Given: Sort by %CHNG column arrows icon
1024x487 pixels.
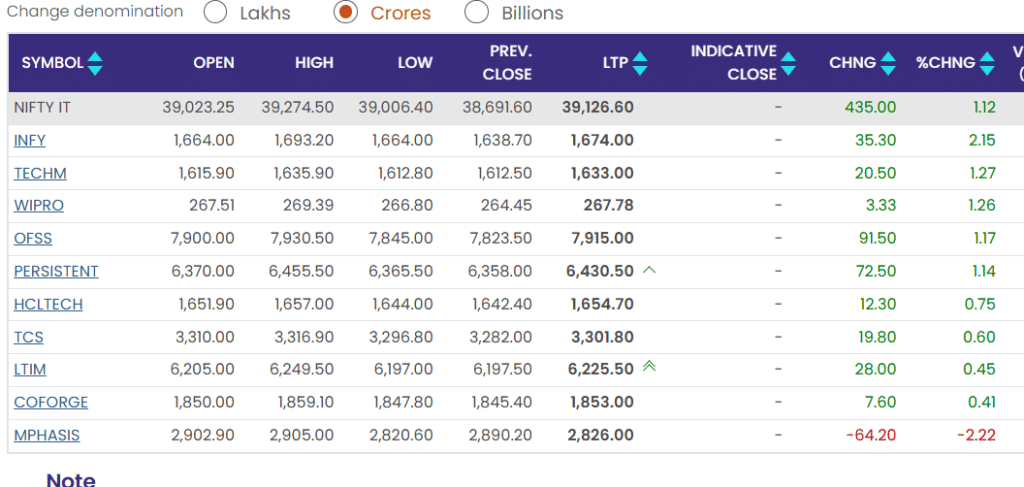Looking at the screenshot, I should 988,63.
